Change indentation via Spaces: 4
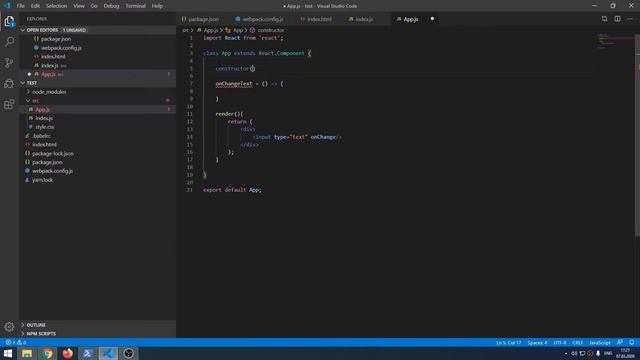640x360 pixels. point(537,342)
